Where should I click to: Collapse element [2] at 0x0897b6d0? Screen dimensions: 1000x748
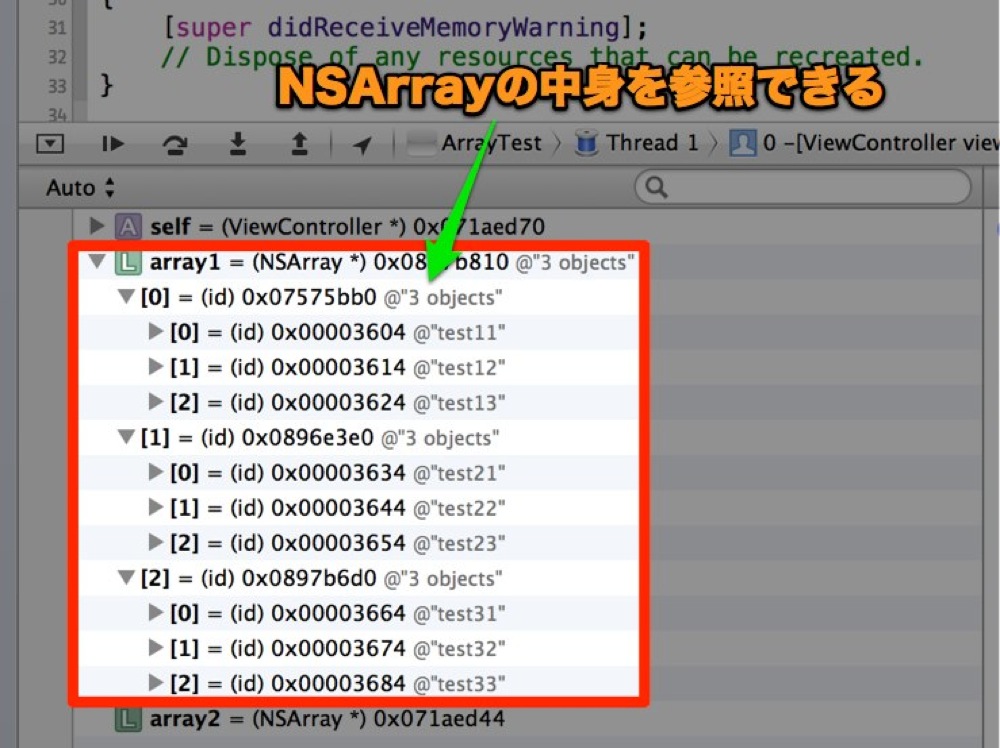[126, 577]
